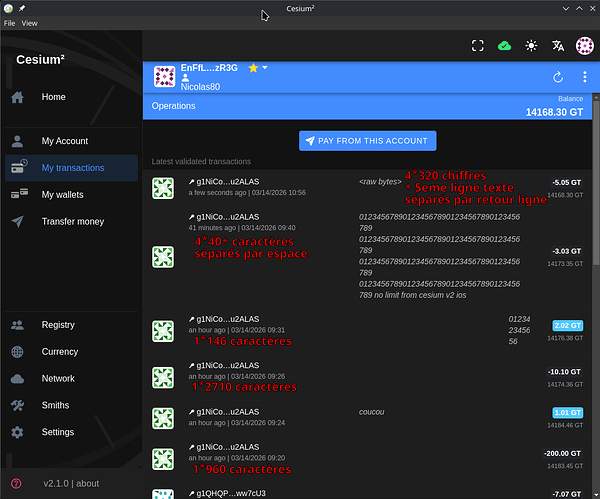This screenshot has width=600, height=499.
Task: Click the Smiths tools icon
Action: (x=17, y=406)
